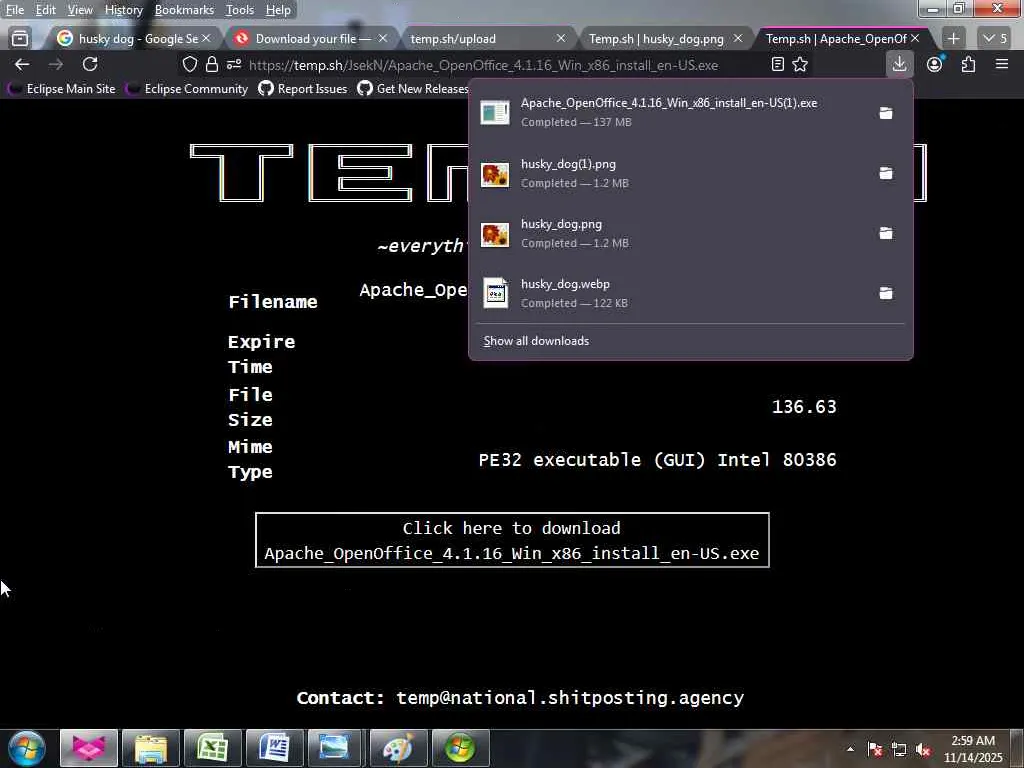Bookmark this page with the star
1024x768 pixels.
point(800,64)
